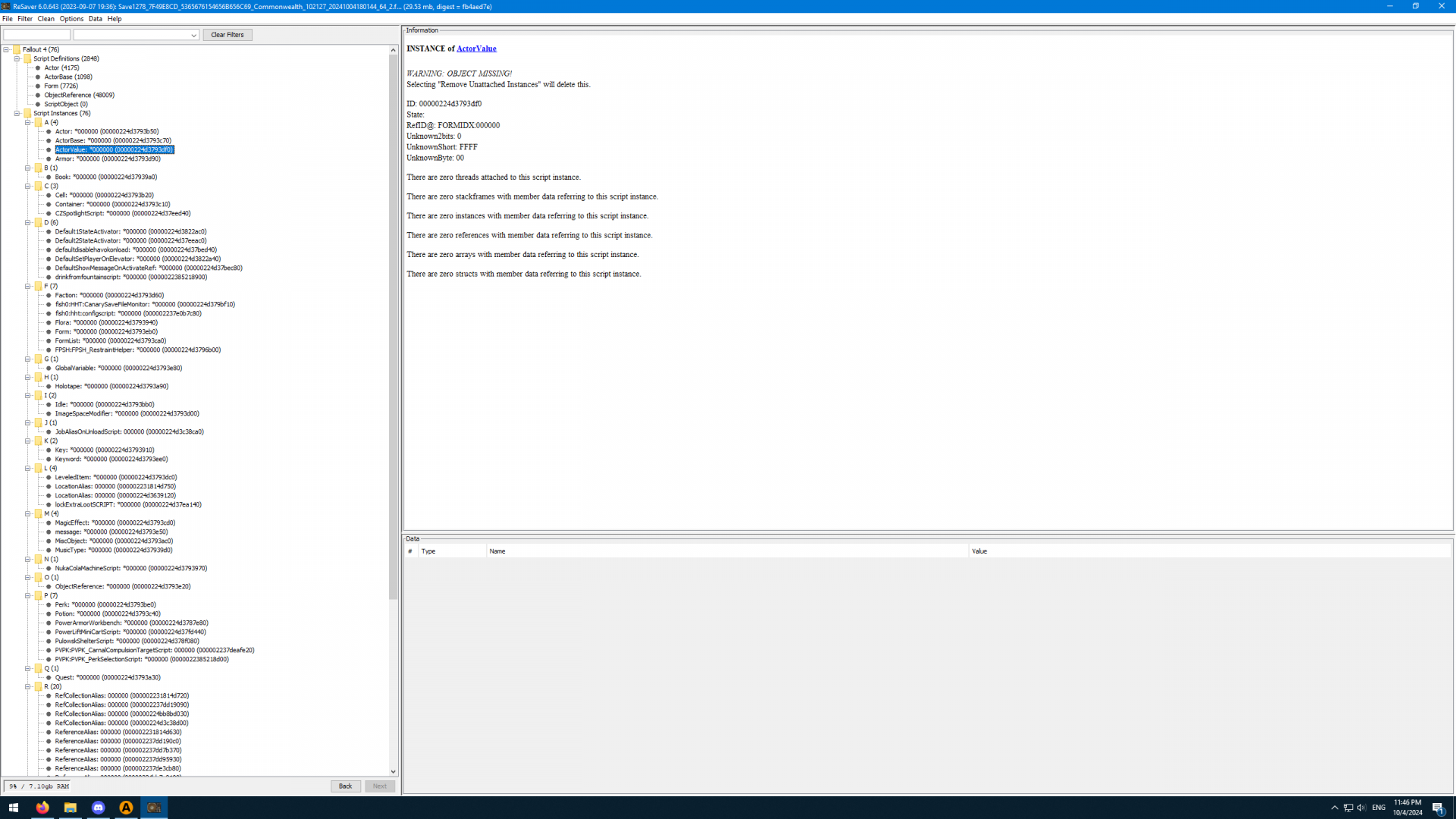The image size is (1456, 819).
Task: Collapse the P (7) tree group
Action: point(28,595)
